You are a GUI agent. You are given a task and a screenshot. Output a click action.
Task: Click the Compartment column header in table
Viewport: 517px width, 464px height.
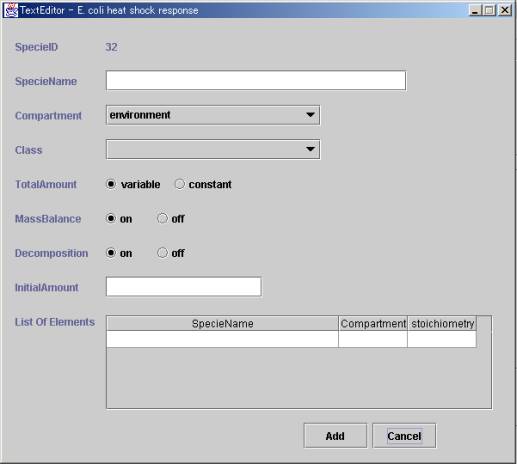pyautogui.click(x=373, y=323)
